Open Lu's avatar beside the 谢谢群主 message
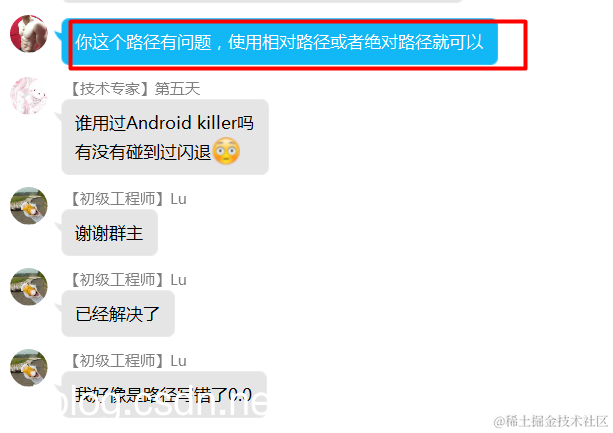The height and width of the screenshot is (433, 613). pos(29,206)
